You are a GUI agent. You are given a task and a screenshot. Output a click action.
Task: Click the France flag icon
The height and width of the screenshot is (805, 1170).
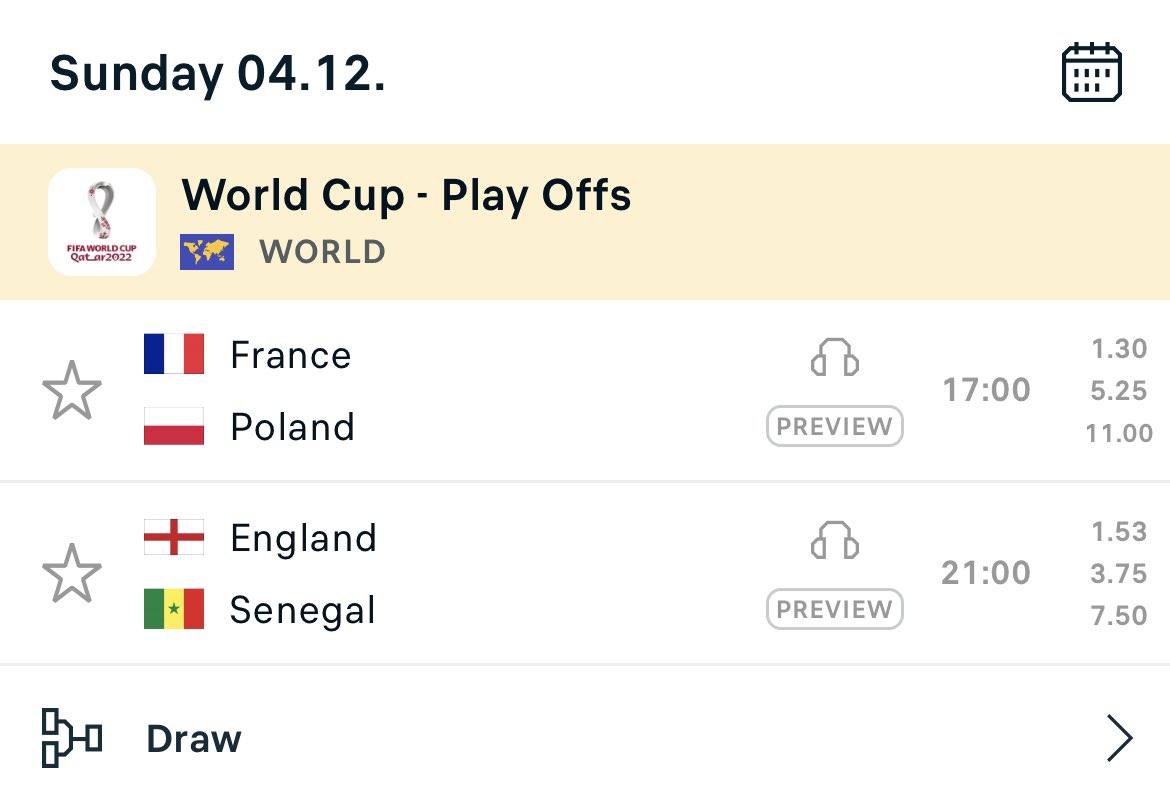[x=174, y=354]
